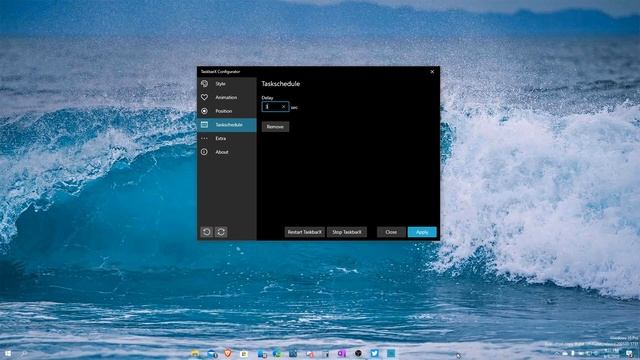Click the Delay seconds input field
The image size is (640, 360).
click(x=275, y=107)
